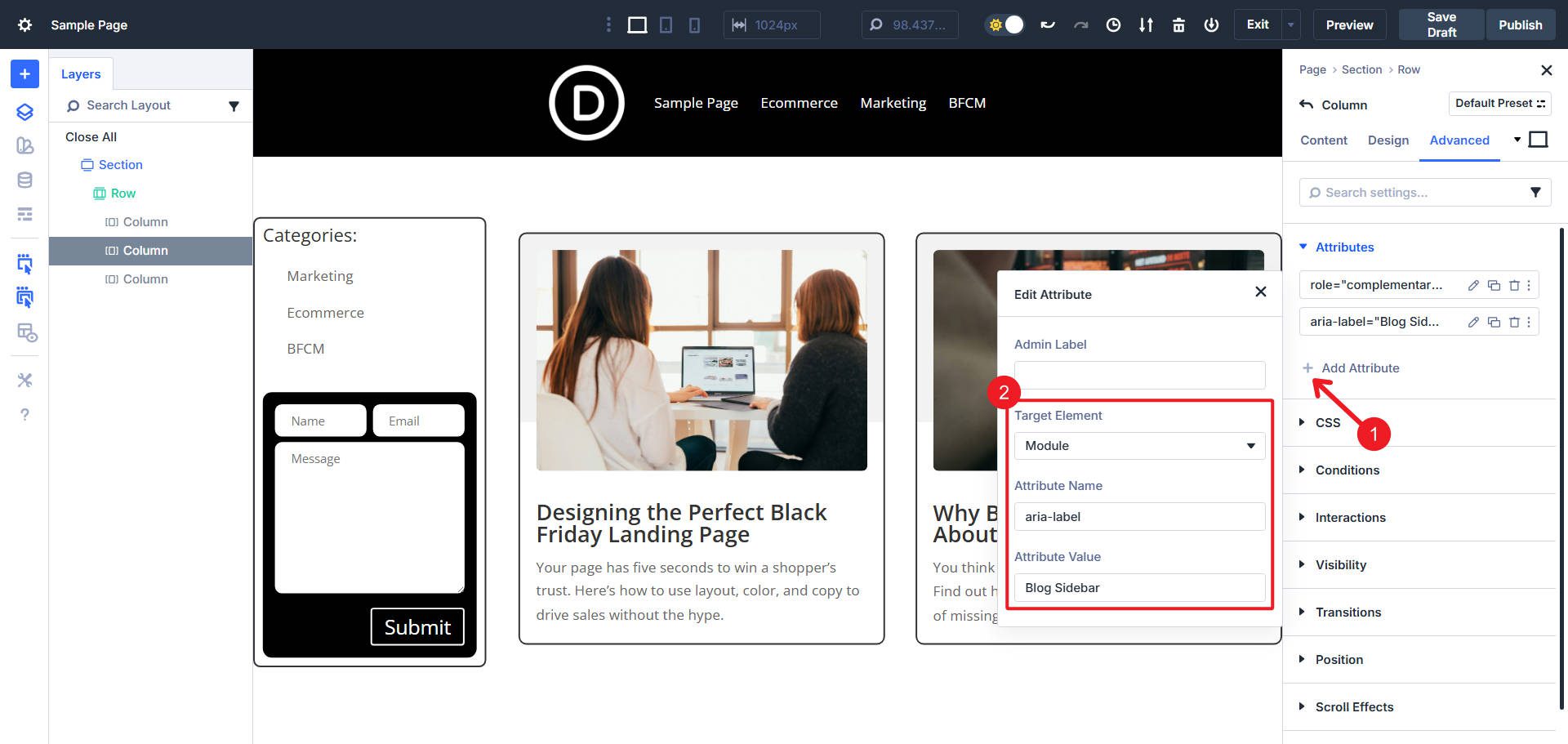Click the Undo icon in top toolbar

click(x=1048, y=25)
